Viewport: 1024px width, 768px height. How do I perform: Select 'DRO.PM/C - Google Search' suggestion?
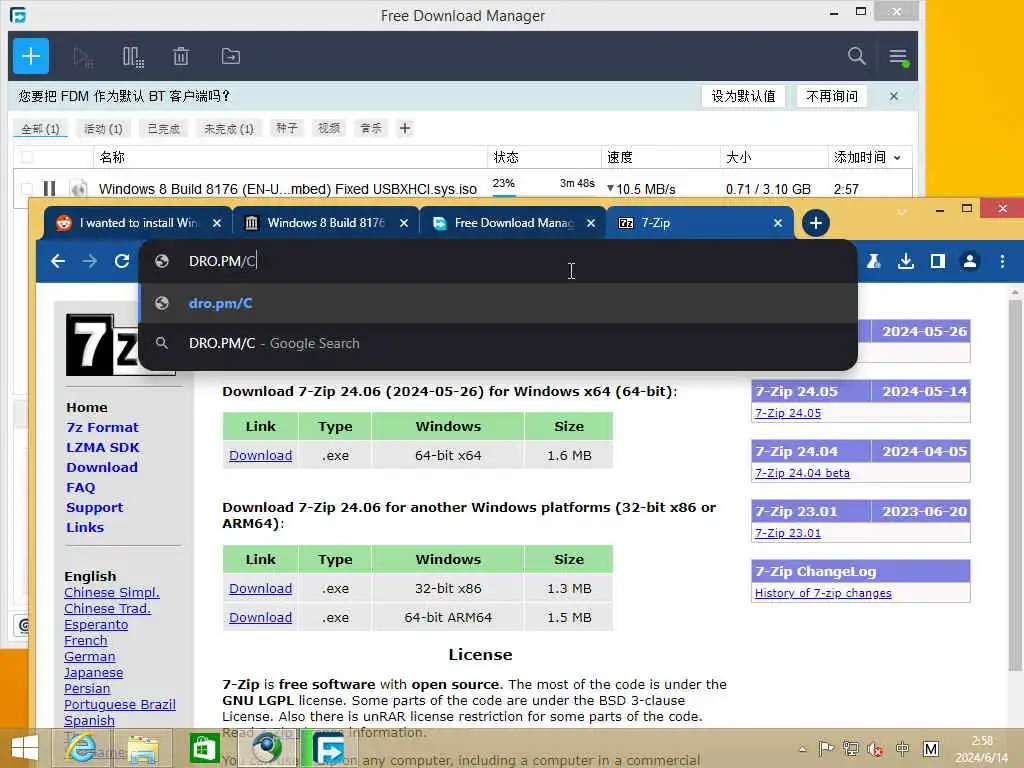pyautogui.click(x=498, y=343)
